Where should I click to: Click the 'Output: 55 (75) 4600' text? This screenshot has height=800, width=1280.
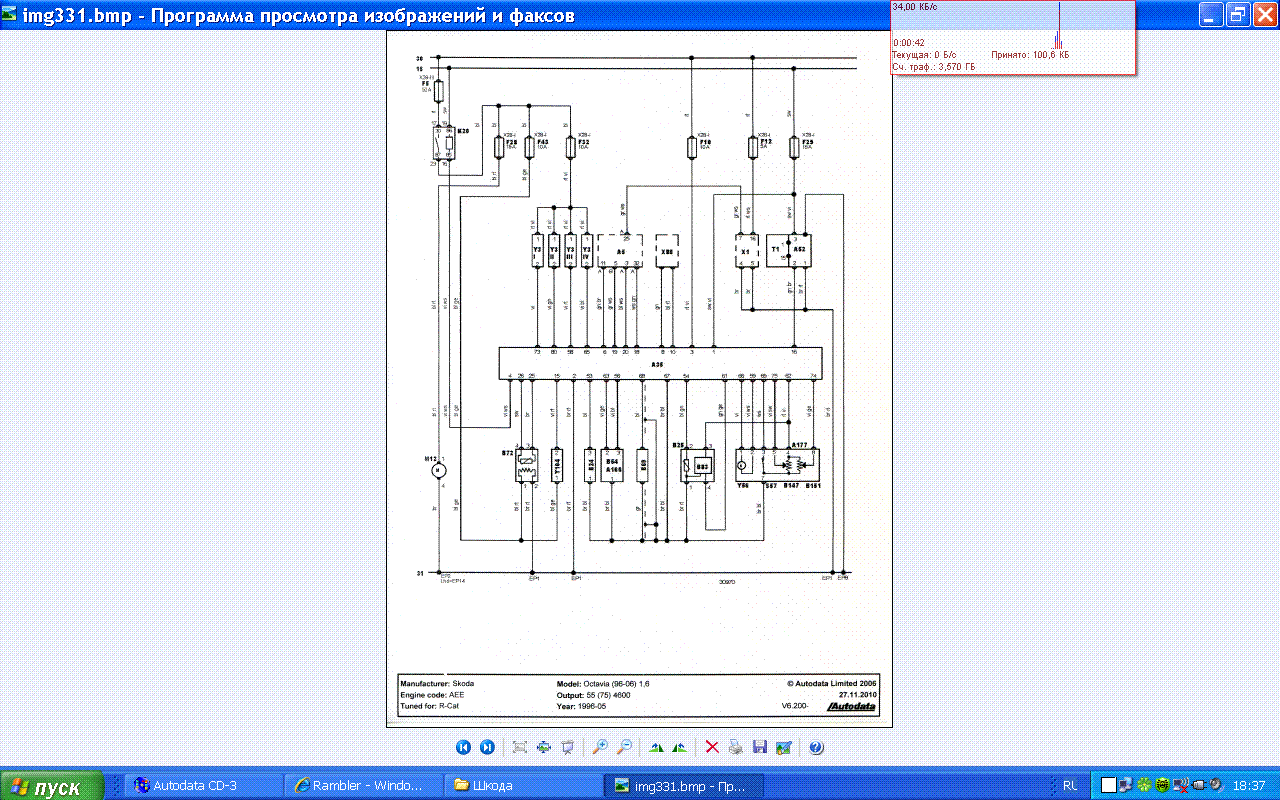click(596, 694)
